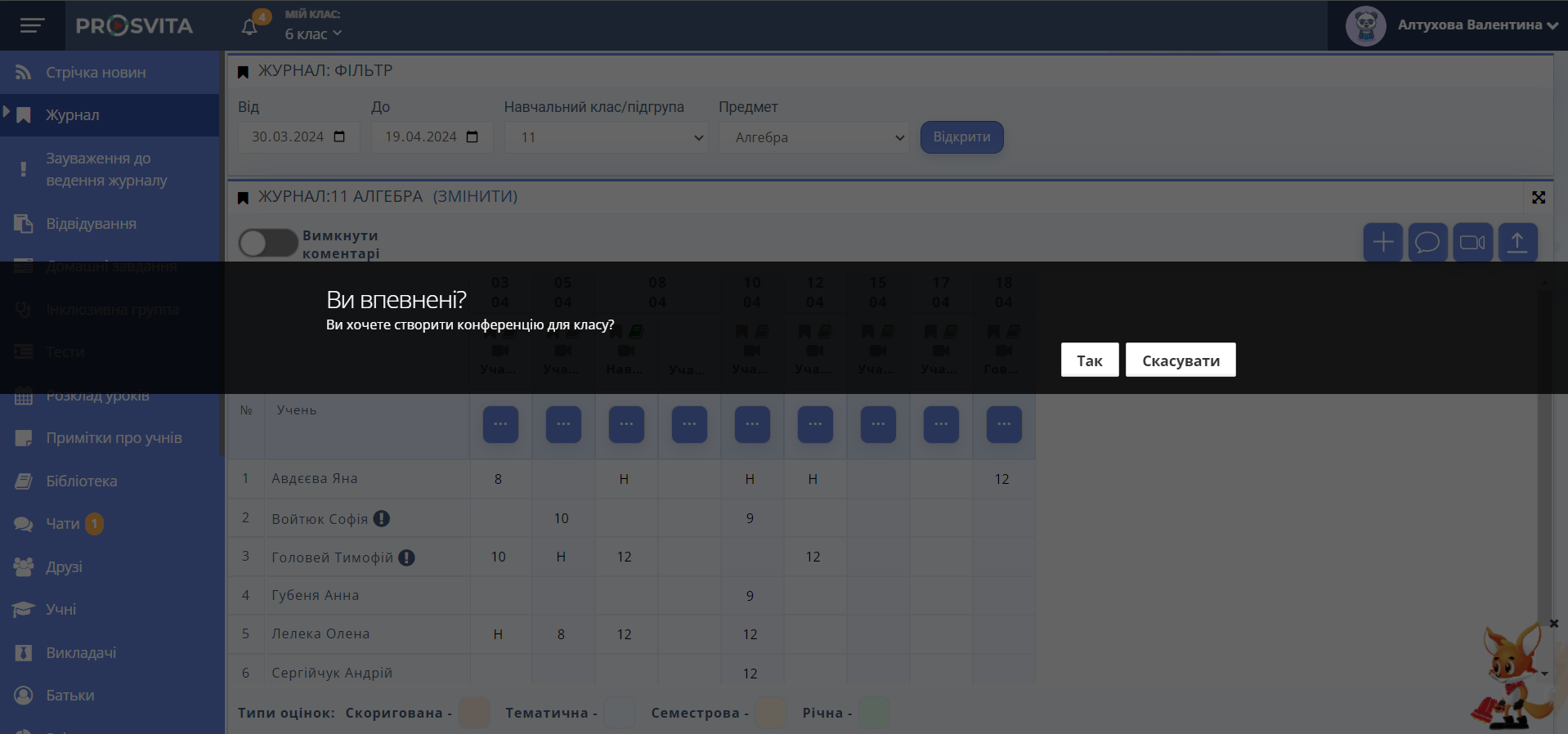Open the class/subgroup dropdown showing 11
The image size is (1568, 734).
coord(606,137)
